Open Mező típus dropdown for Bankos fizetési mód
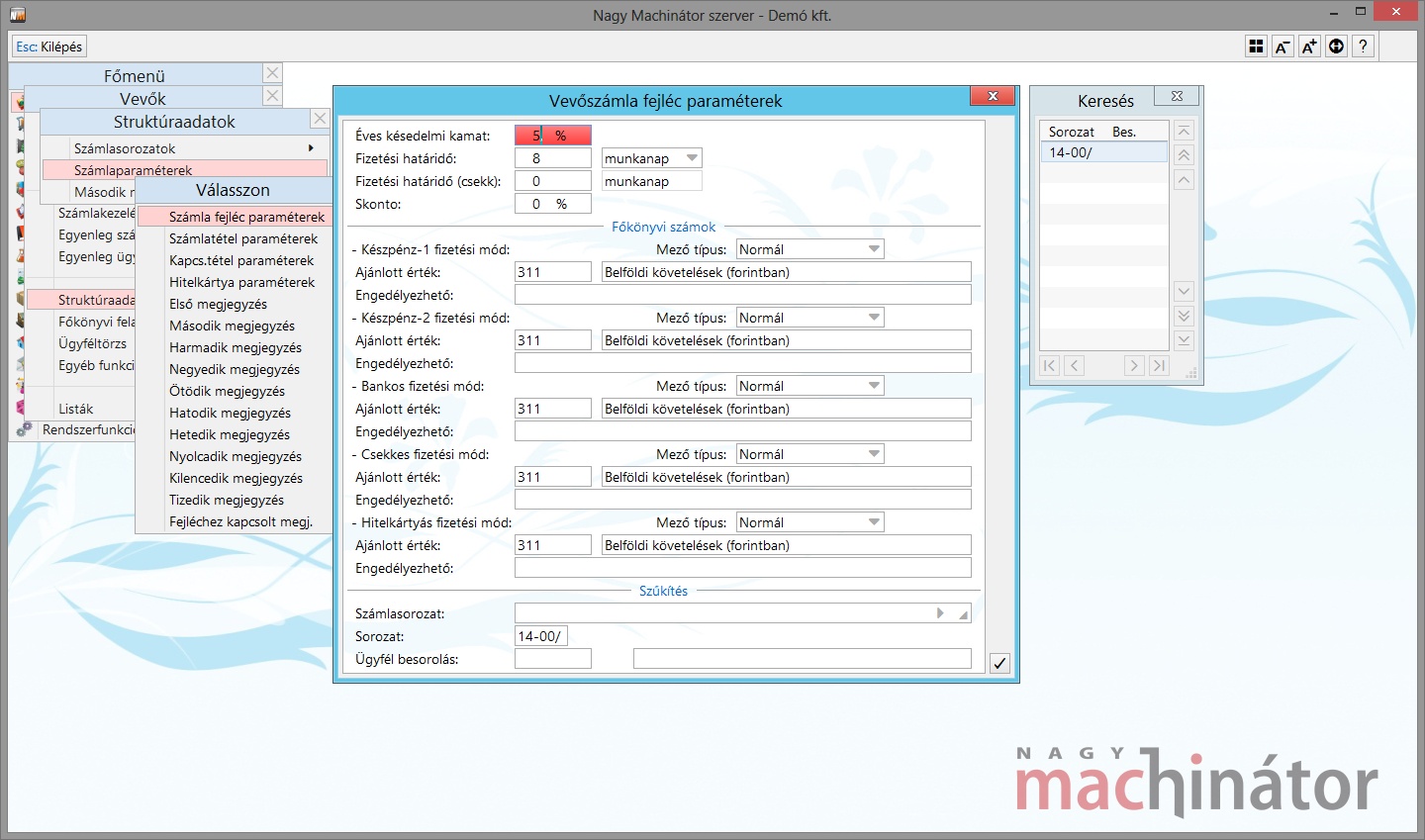This screenshot has height=840, width=1425. pyautogui.click(x=874, y=386)
